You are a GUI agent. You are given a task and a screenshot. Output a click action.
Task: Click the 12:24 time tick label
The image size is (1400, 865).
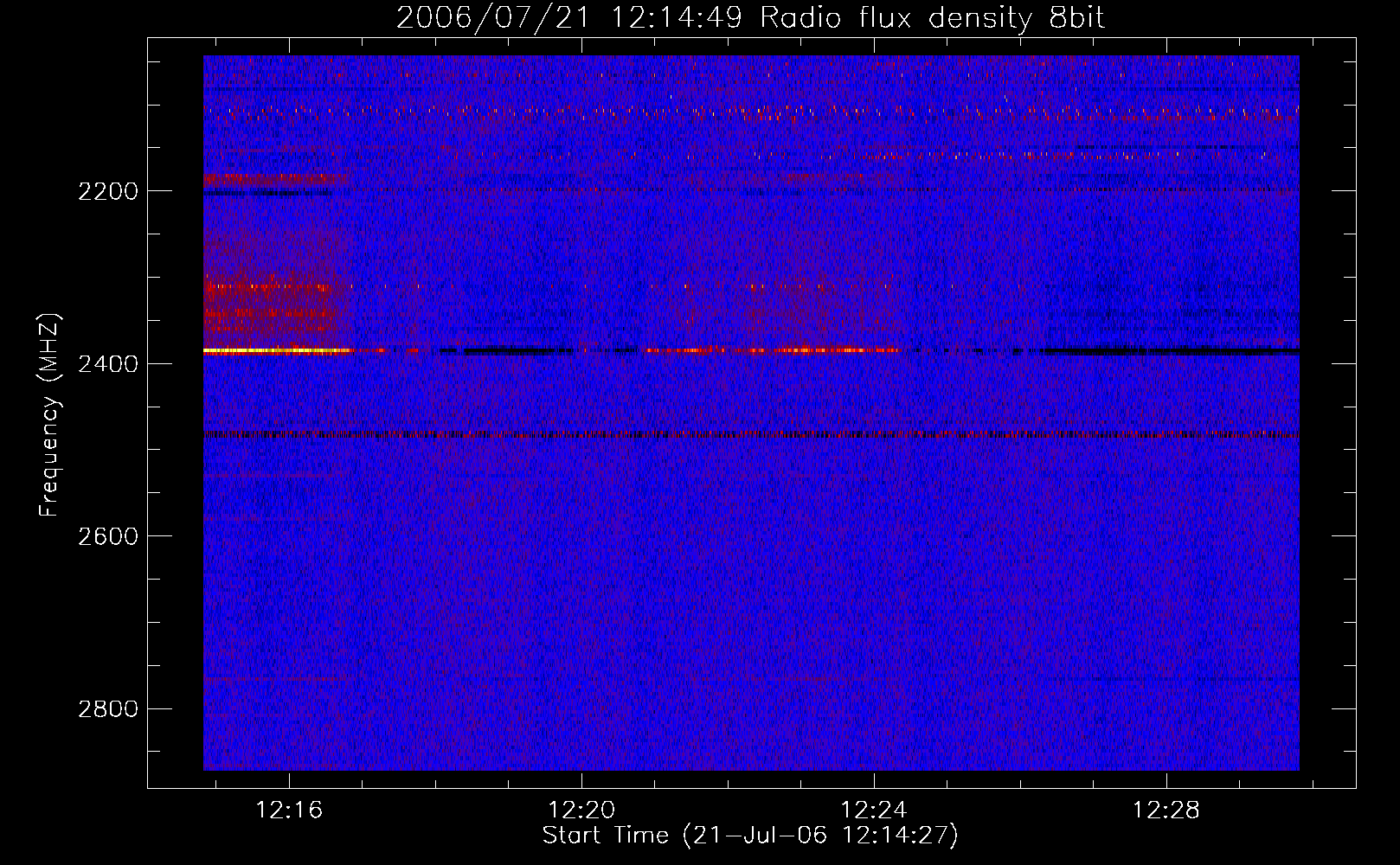pyautogui.click(x=874, y=810)
